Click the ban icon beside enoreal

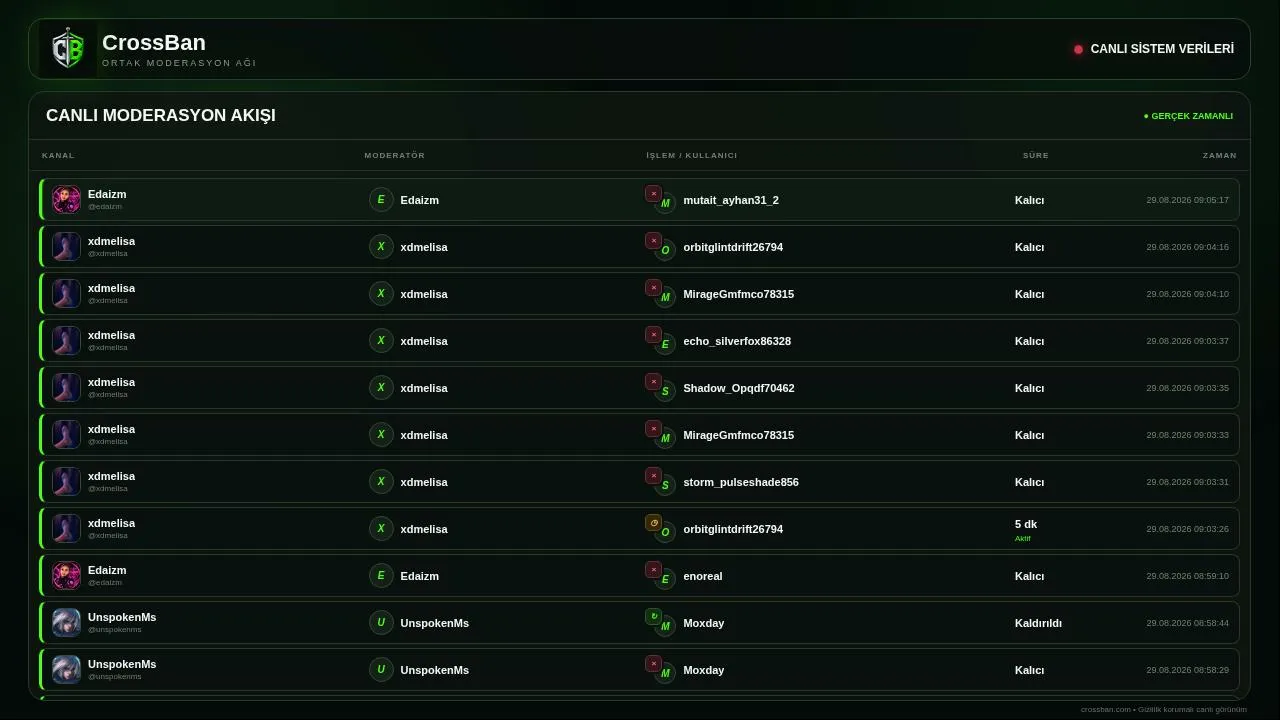[653, 570]
